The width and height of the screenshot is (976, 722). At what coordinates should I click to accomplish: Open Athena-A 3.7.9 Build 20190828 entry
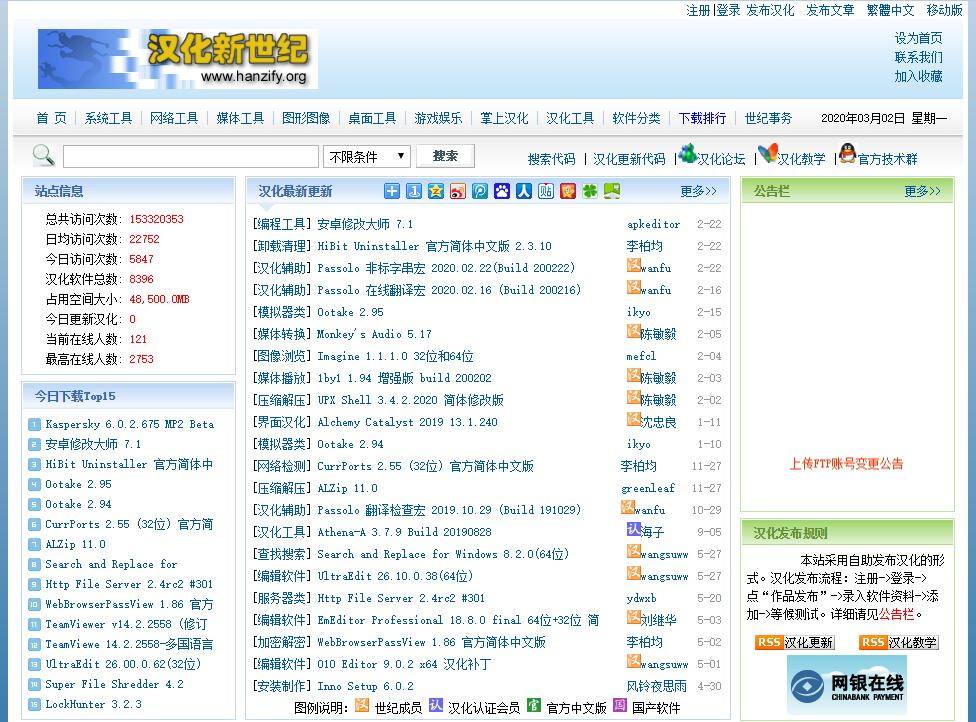[405, 532]
